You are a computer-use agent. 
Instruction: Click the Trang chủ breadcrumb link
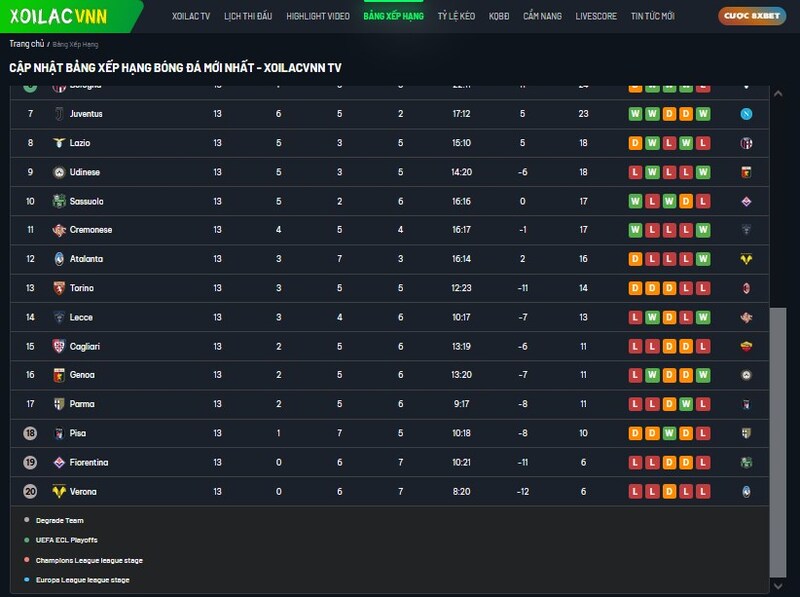click(x=26, y=45)
